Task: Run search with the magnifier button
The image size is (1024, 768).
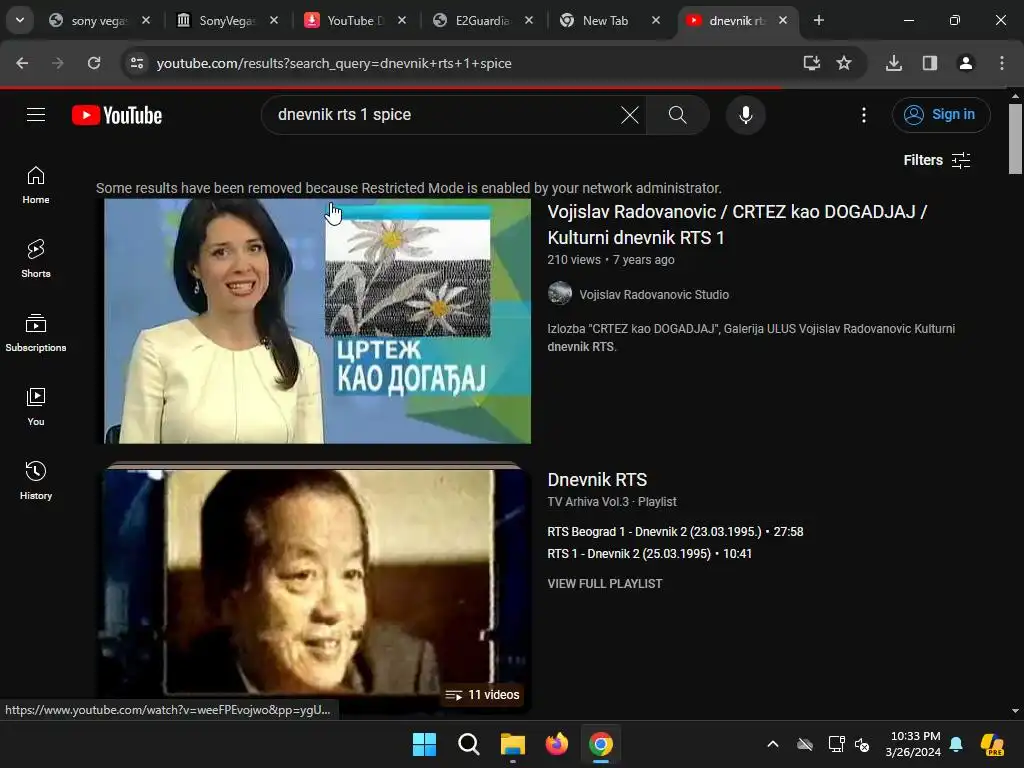Action: click(x=677, y=115)
